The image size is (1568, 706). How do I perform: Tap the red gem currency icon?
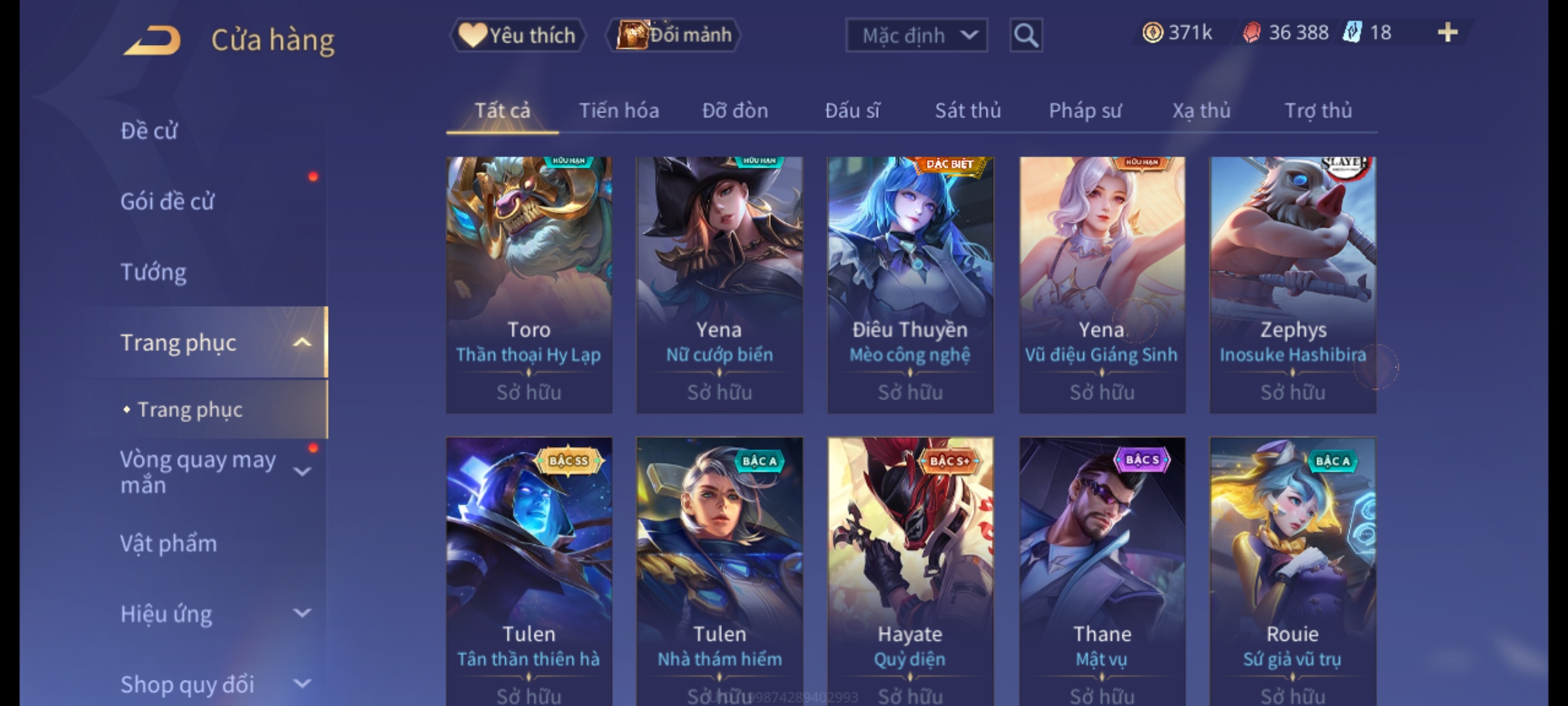[1252, 32]
